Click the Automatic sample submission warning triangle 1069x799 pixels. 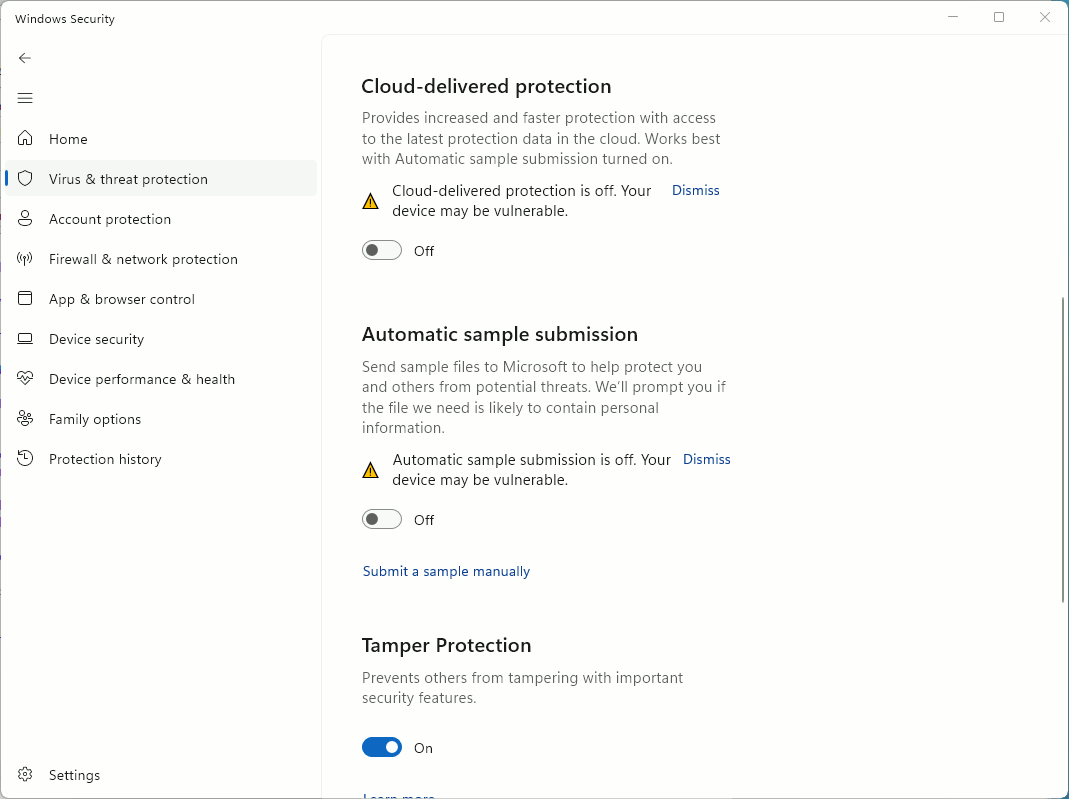[x=370, y=470]
